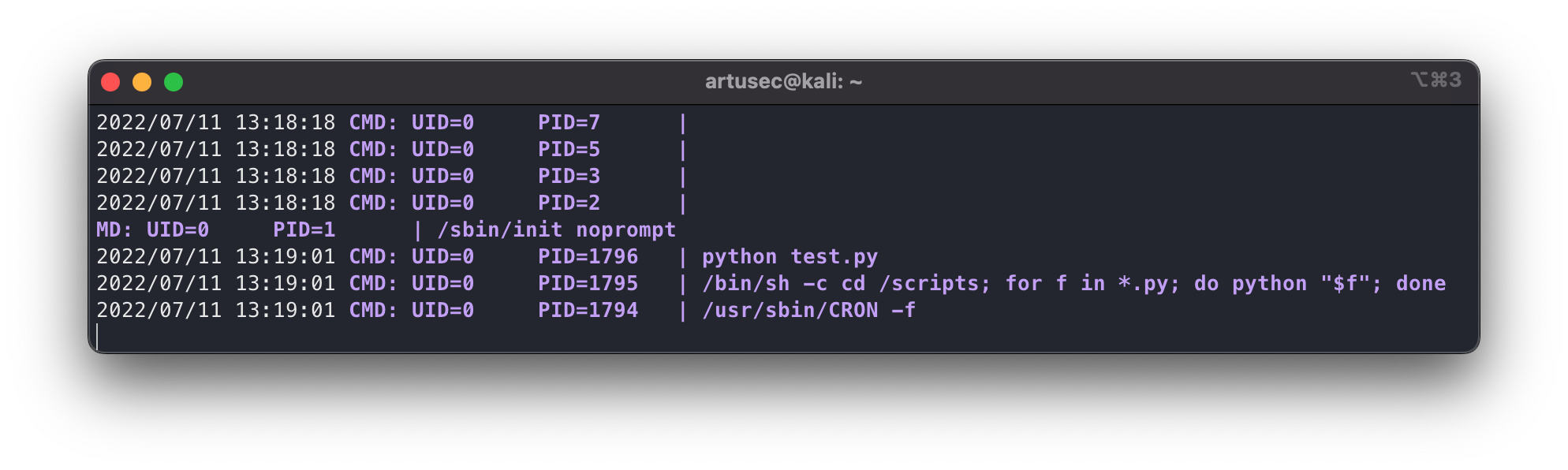The image size is (1568, 470).
Task: Click the green zoom window button
Action: coord(174,82)
